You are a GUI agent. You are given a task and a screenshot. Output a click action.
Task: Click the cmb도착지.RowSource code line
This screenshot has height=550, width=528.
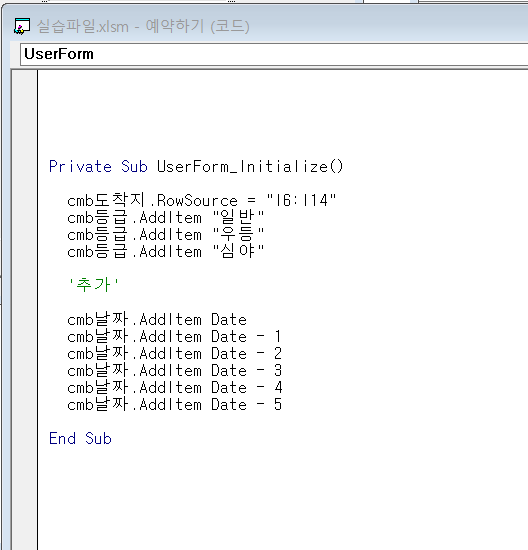click(202, 201)
